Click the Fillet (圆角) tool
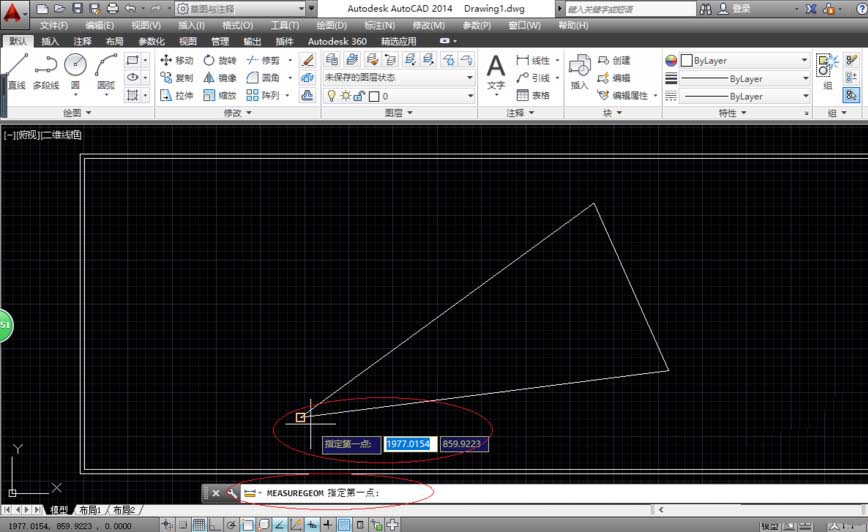Image resolution: width=868 pixels, height=532 pixels. coord(264,78)
